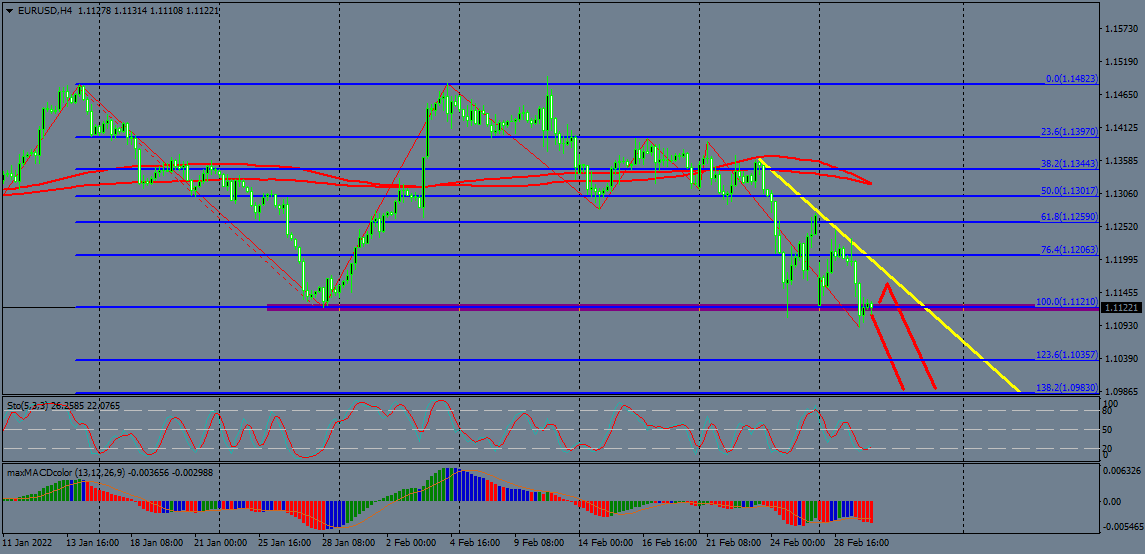
Task: Select the Fibonacci 38.2(1.13443) level label
Action: tap(1069, 163)
